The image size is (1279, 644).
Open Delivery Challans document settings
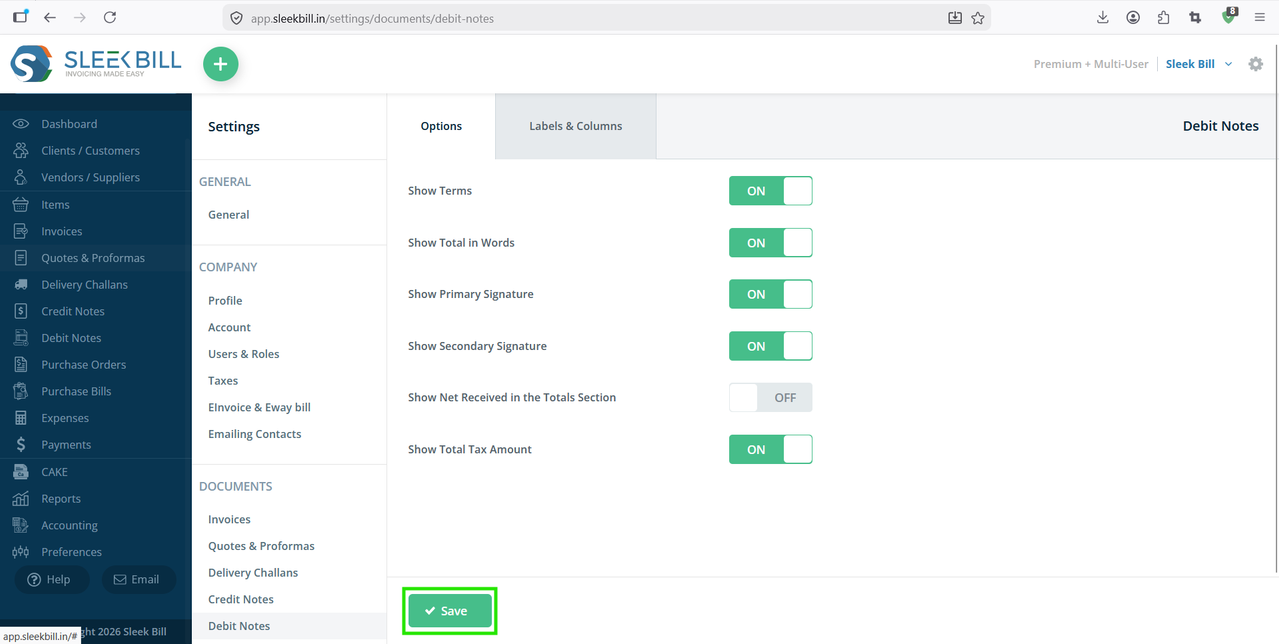(x=253, y=573)
